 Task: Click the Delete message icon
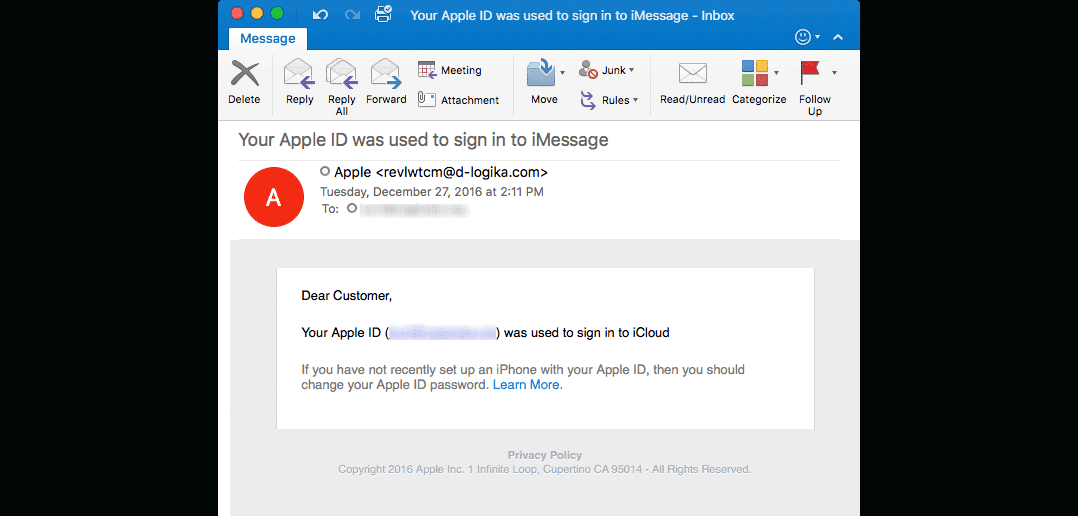pyautogui.click(x=244, y=75)
